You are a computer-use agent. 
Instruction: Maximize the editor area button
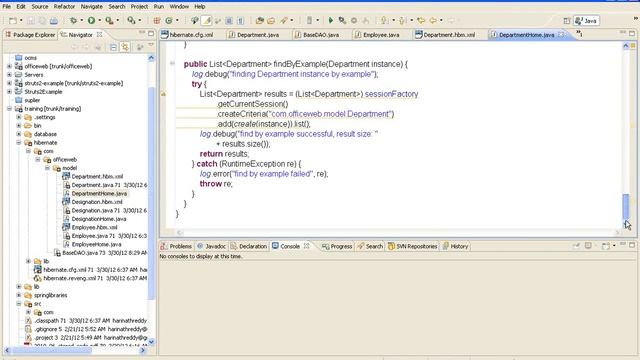pos(632,33)
